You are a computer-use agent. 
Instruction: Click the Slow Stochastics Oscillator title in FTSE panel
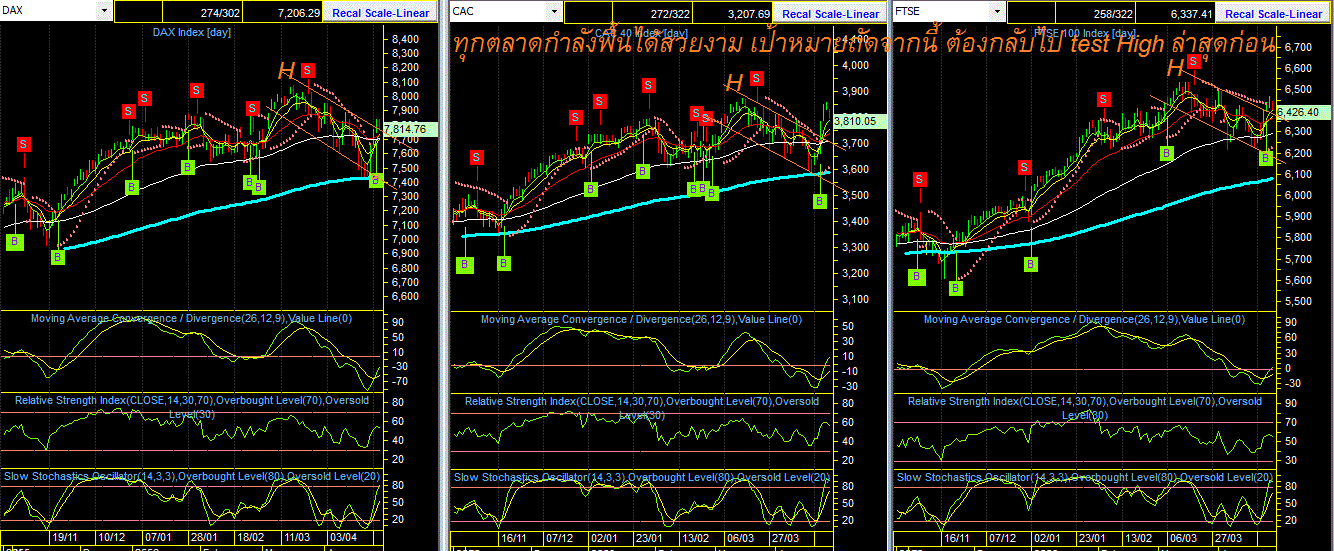point(1086,477)
